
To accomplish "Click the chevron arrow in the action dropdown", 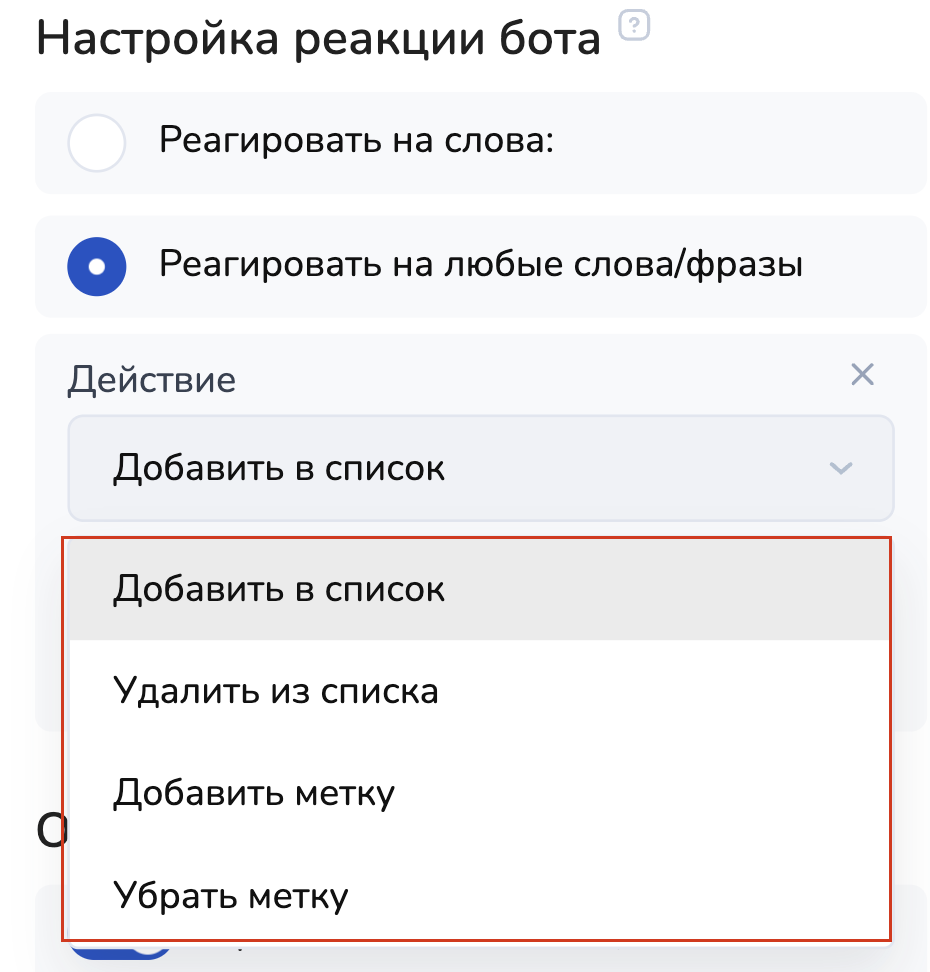I will [841, 468].
